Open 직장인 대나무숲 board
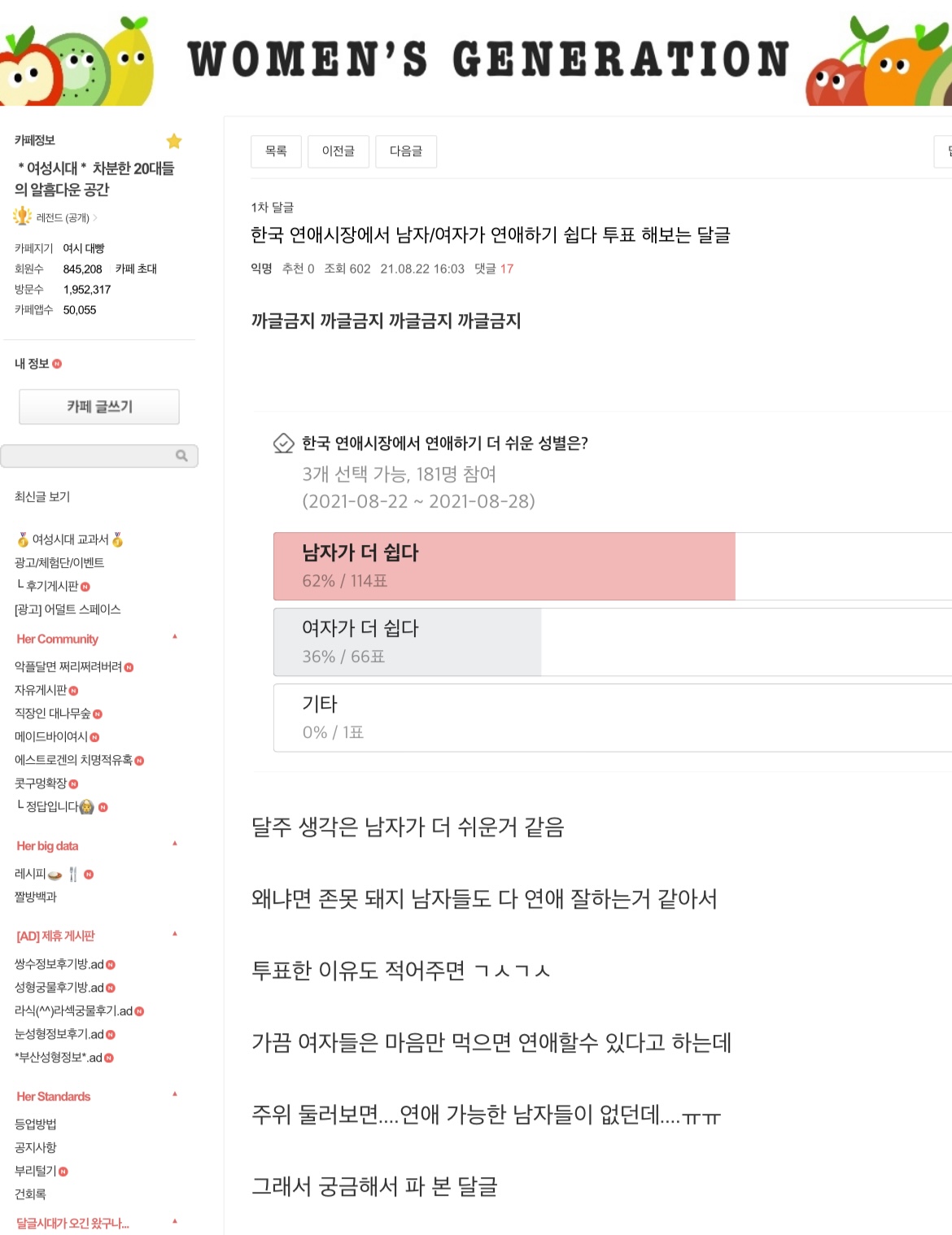 click(53, 714)
